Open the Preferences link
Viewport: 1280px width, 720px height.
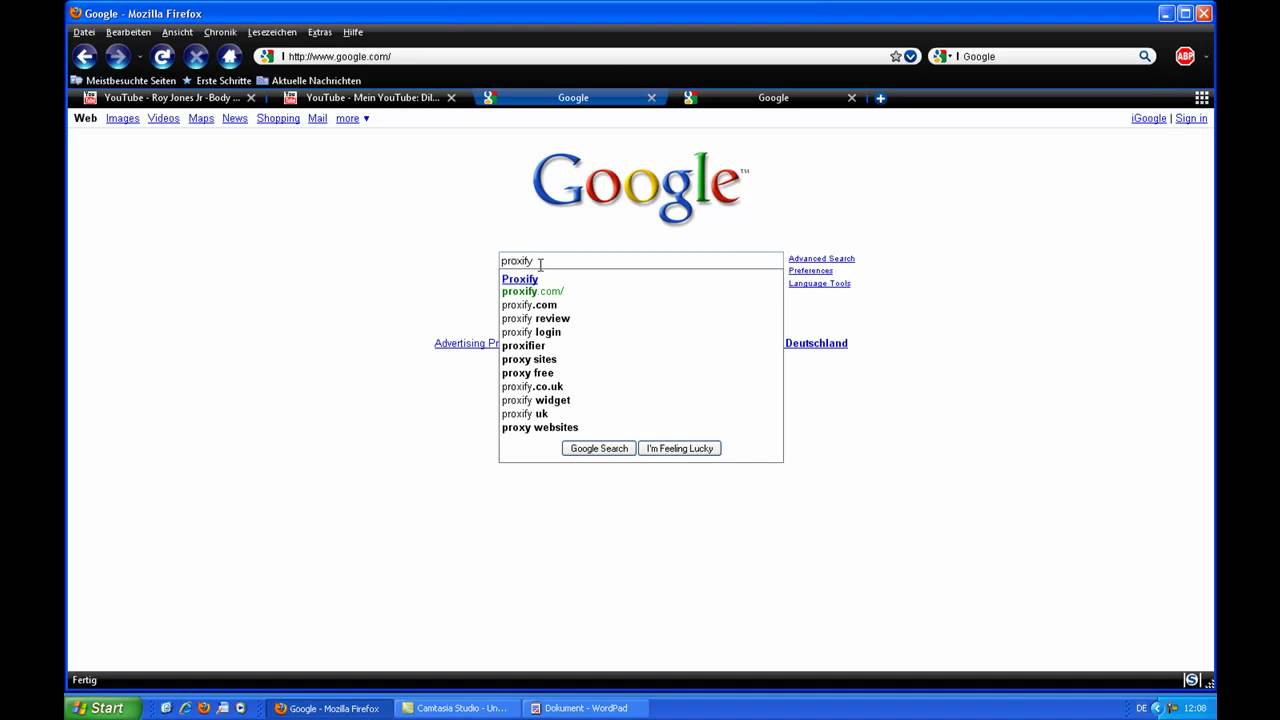810,271
